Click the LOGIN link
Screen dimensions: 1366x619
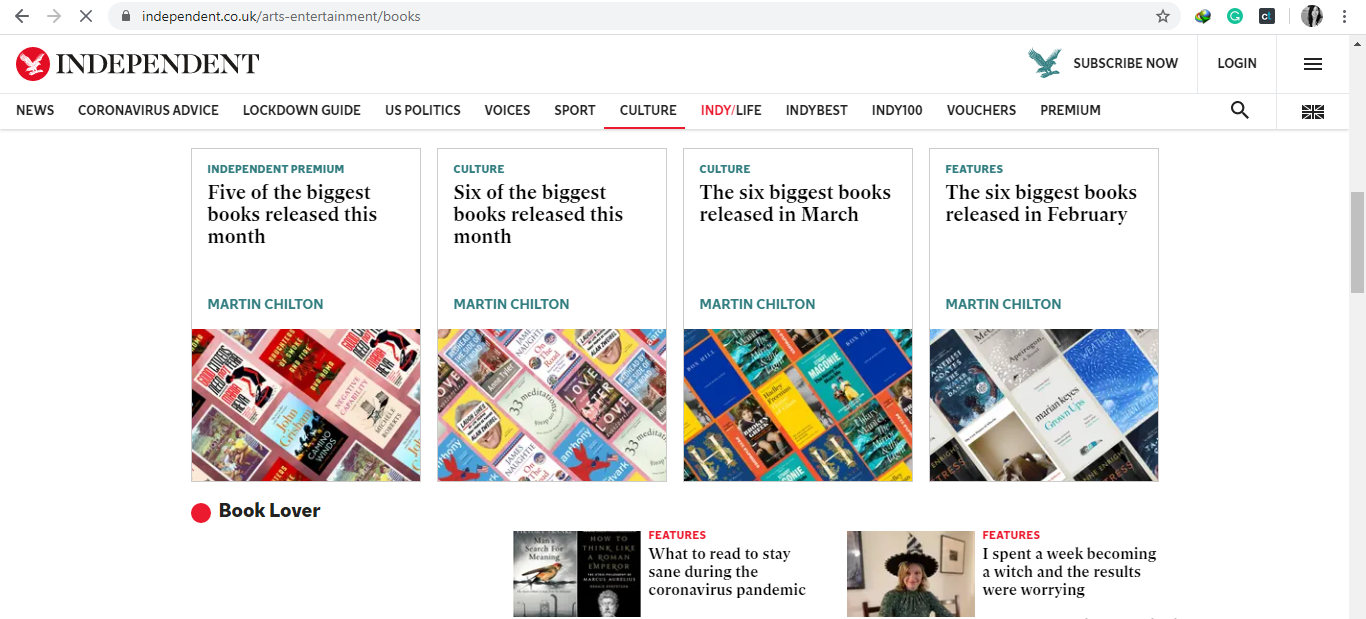pyautogui.click(x=1237, y=63)
